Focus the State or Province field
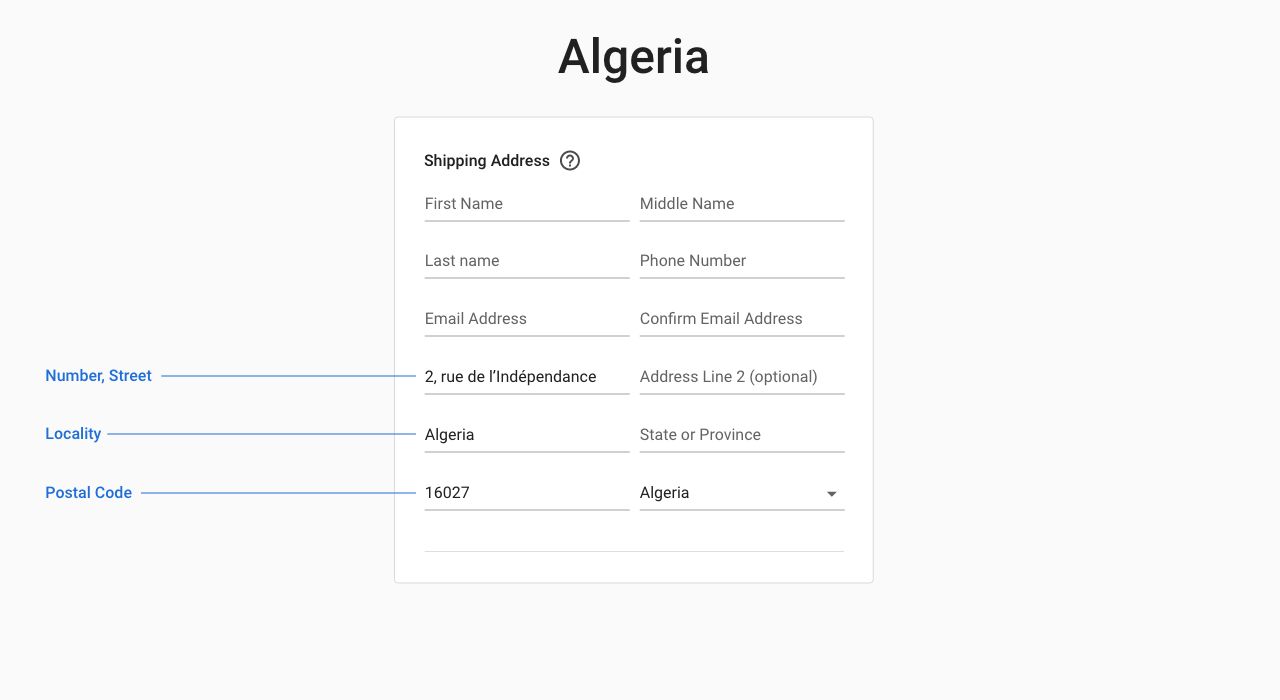The height and width of the screenshot is (700, 1280). pyautogui.click(x=741, y=435)
